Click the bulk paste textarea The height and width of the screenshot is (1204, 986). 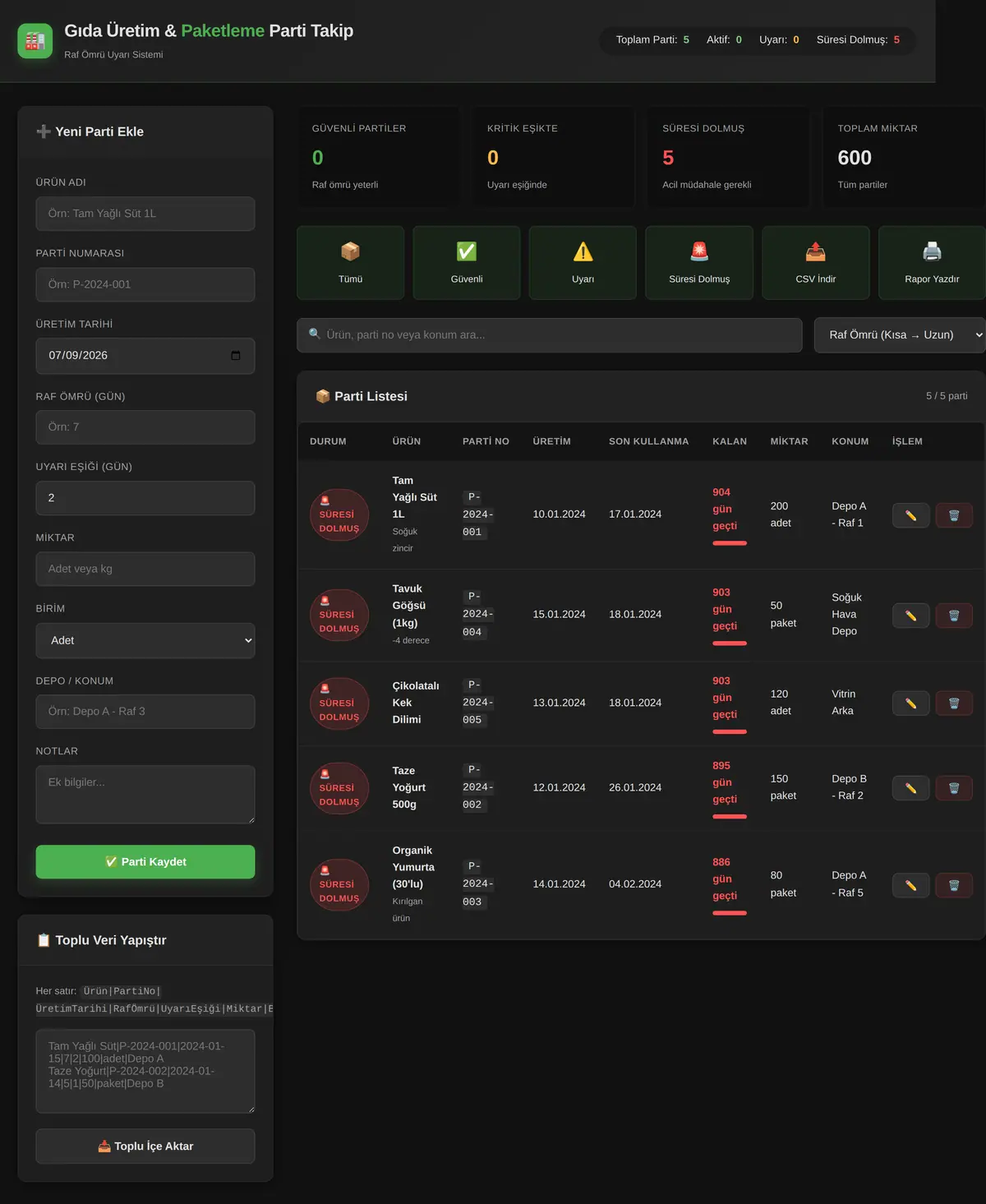coord(145,1072)
